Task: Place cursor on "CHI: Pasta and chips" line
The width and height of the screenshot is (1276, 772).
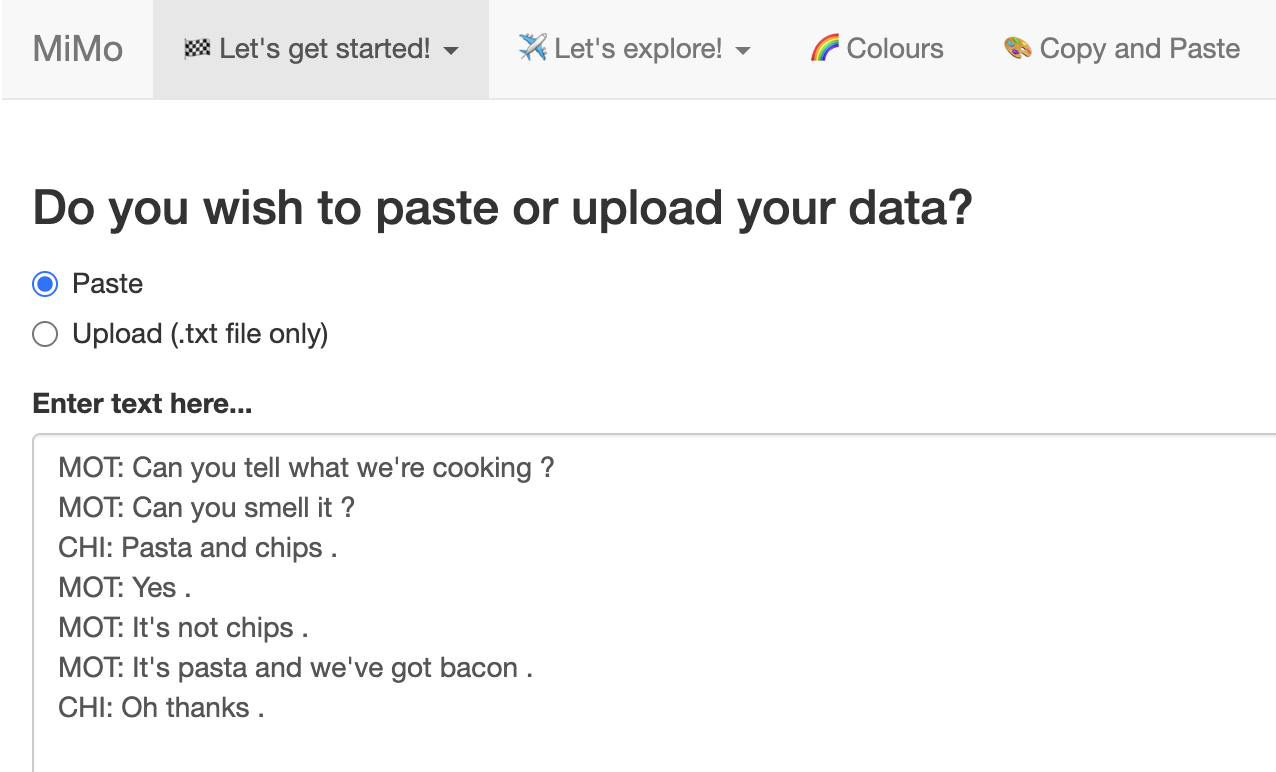Action: (x=198, y=548)
